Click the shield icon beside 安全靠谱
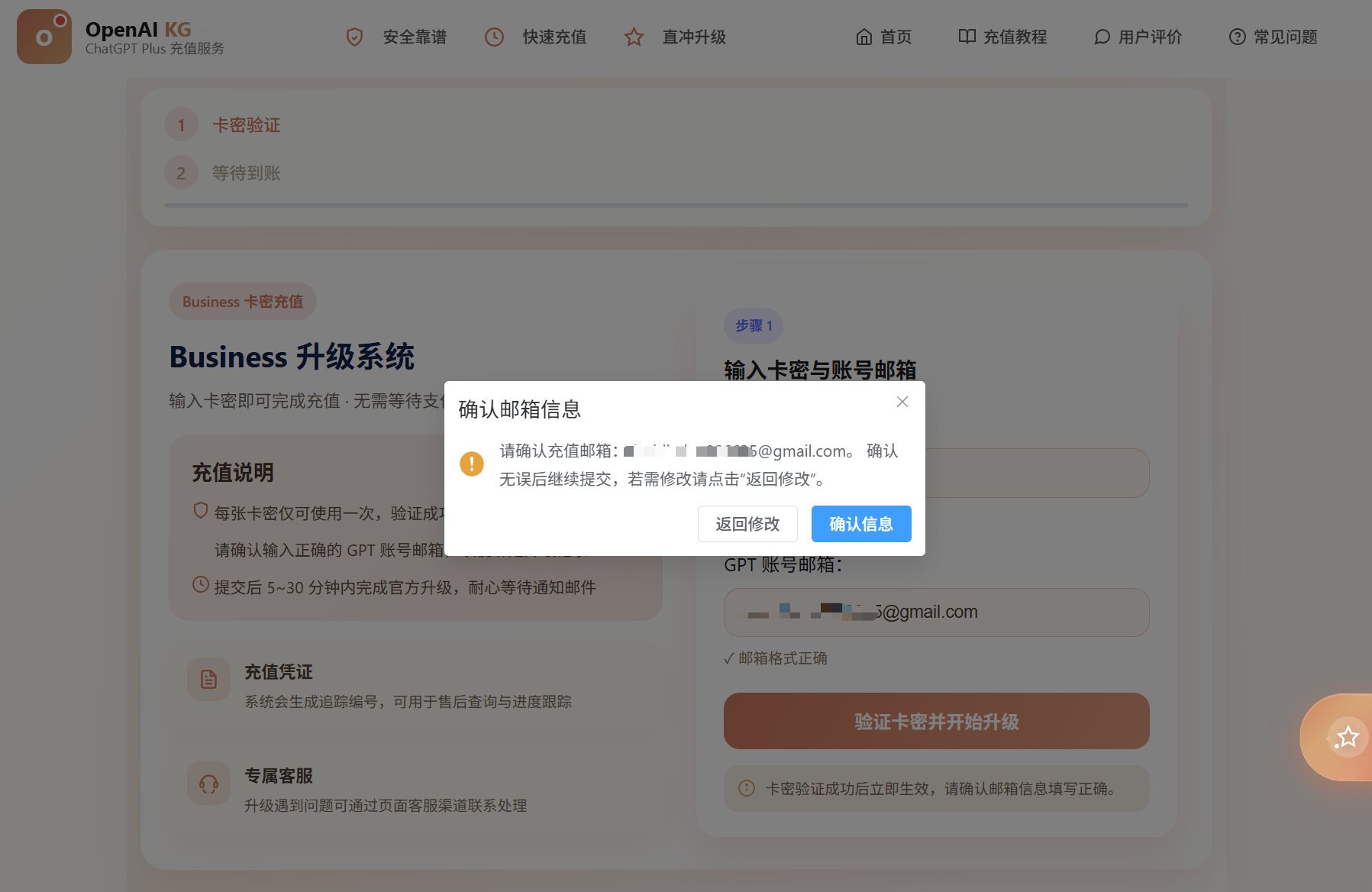The height and width of the screenshot is (892, 1372). pyautogui.click(x=354, y=37)
